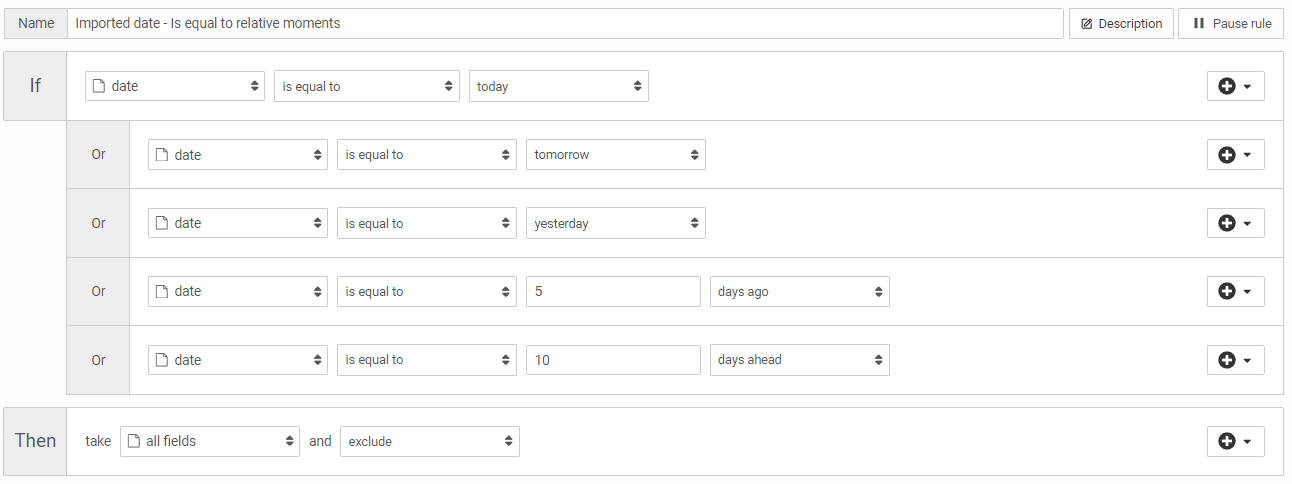
Task: Open the 'exclude' action dropdown
Action: (429, 441)
